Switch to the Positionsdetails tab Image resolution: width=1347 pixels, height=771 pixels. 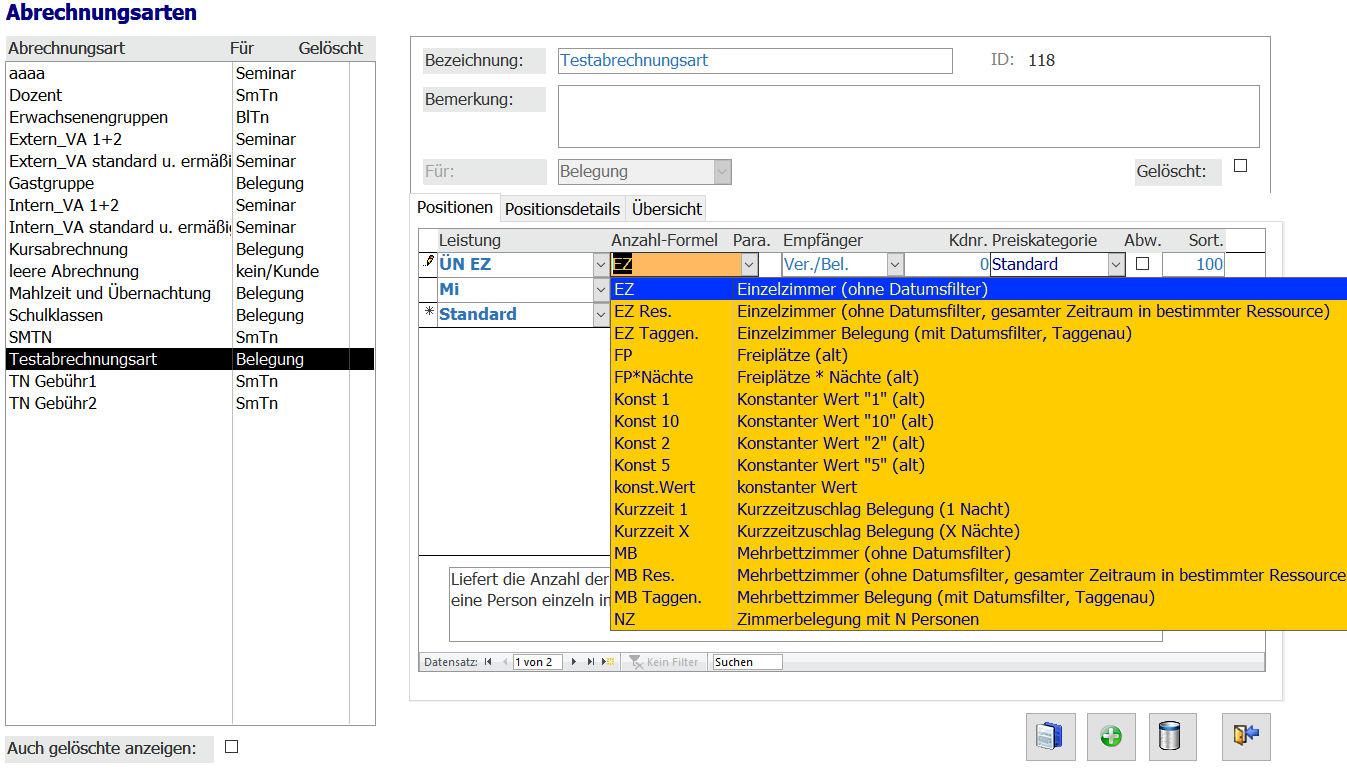coord(562,209)
